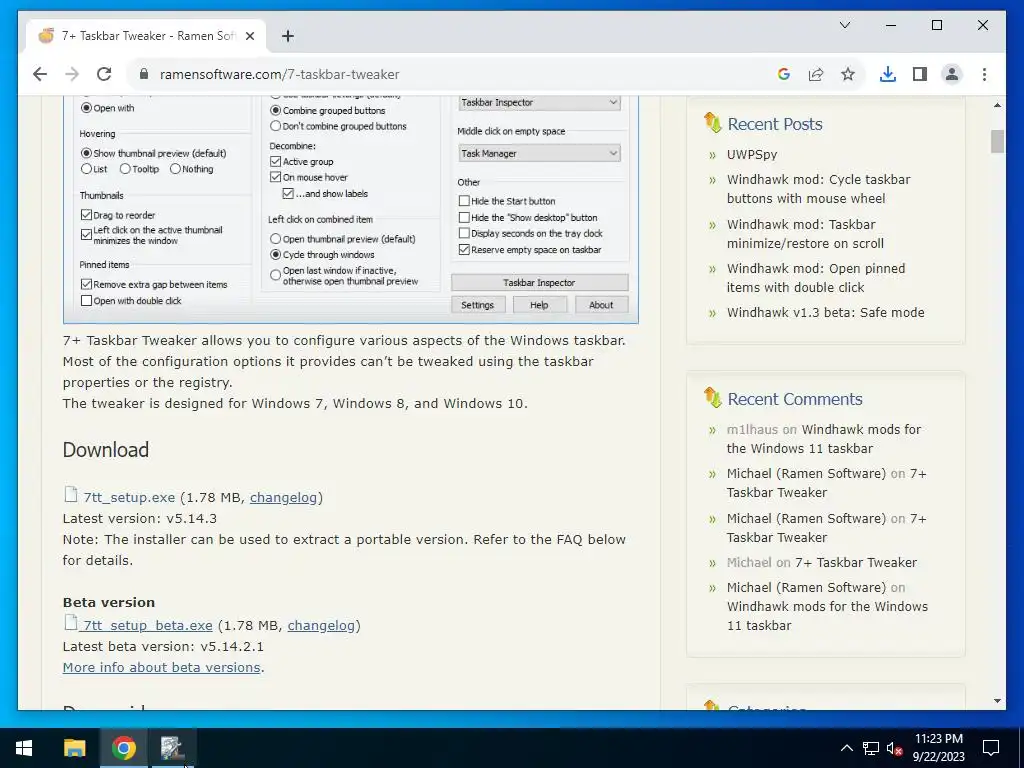This screenshot has height=768, width=1024.
Task: Click the Recent Posts heading icon
Action: click(712, 122)
